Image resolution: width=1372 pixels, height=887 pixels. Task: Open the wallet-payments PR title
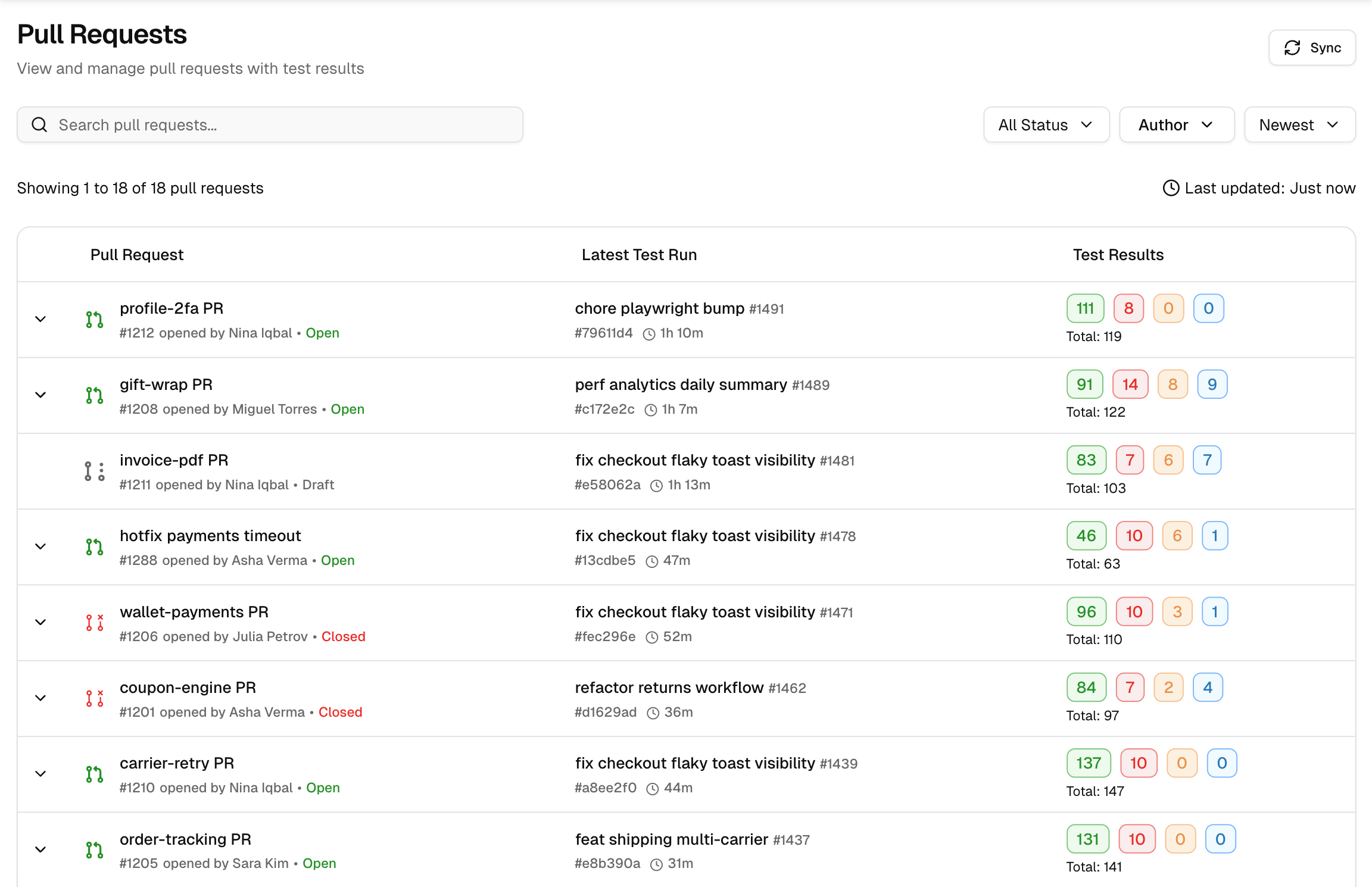[194, 612]
